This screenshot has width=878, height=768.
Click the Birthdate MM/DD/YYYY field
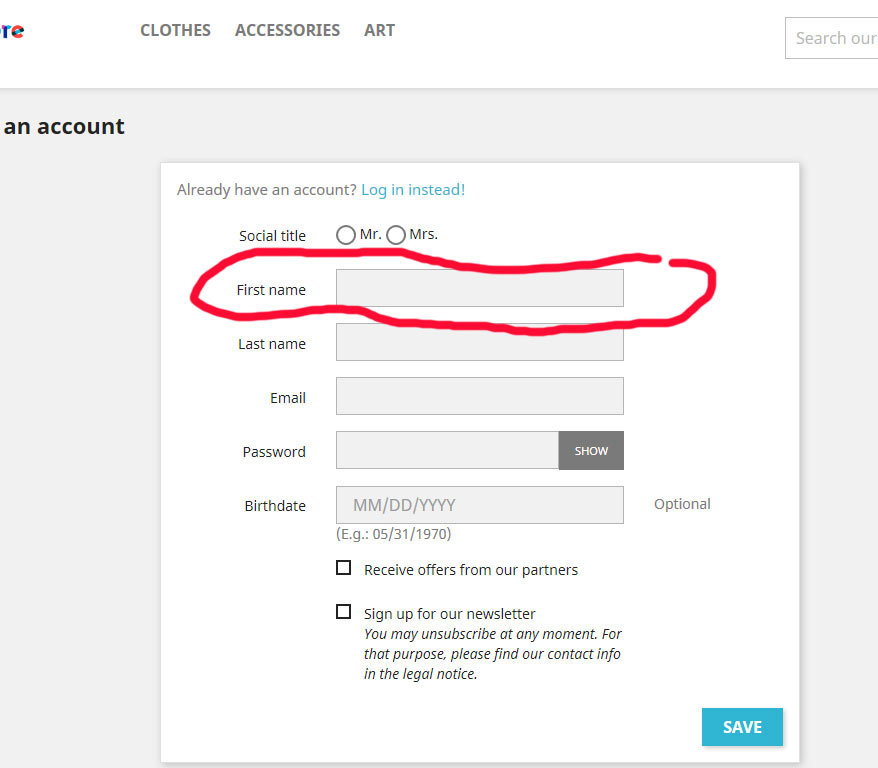click(x=479, y=505)
